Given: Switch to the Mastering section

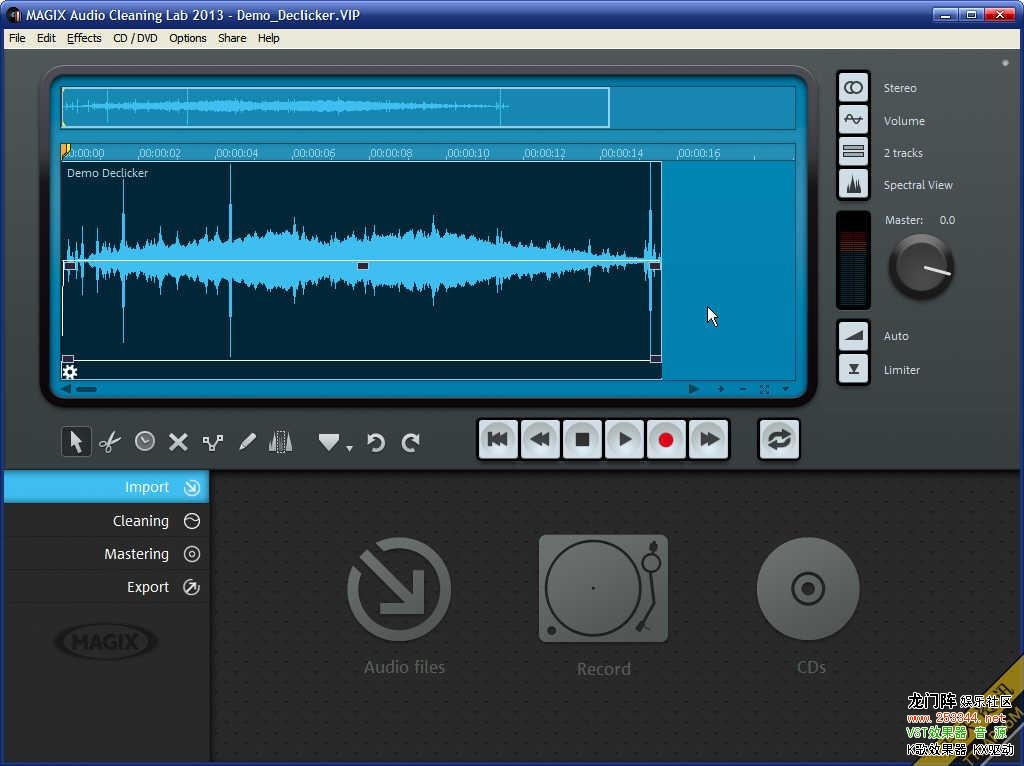Looking at the screenshot, I should point(106,554).
